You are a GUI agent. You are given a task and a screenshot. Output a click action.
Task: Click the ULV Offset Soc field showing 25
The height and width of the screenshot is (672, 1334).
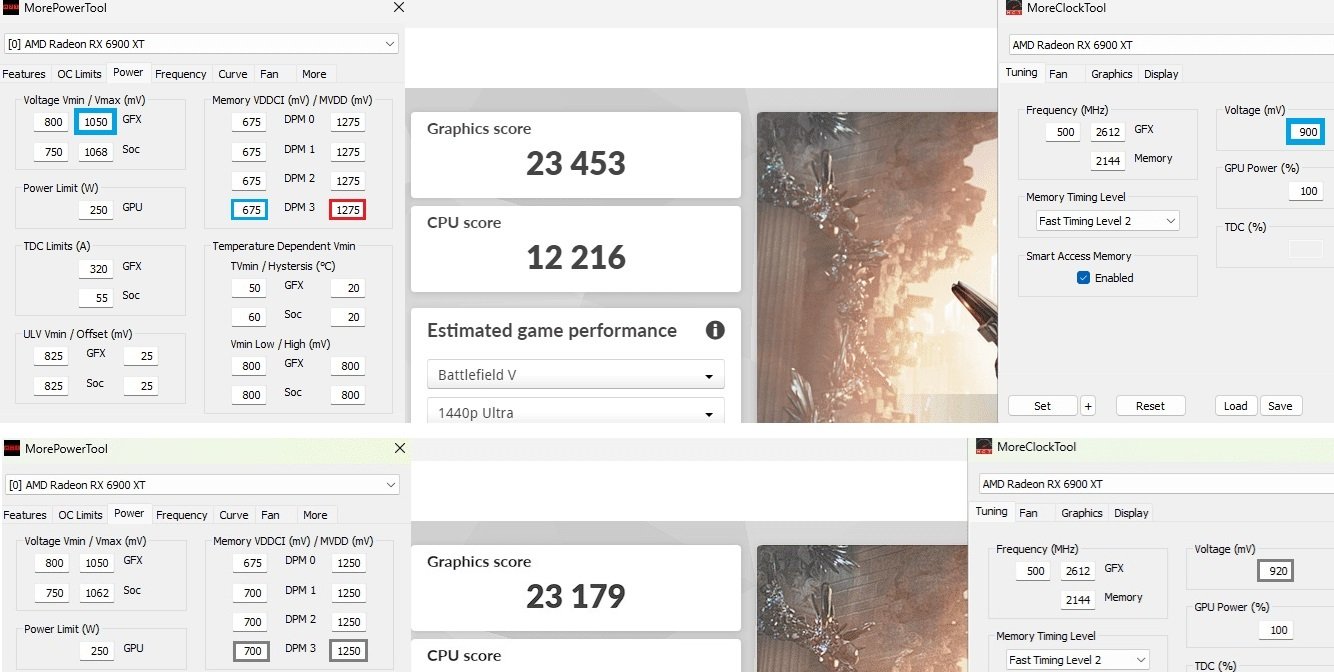coord(140,386)
